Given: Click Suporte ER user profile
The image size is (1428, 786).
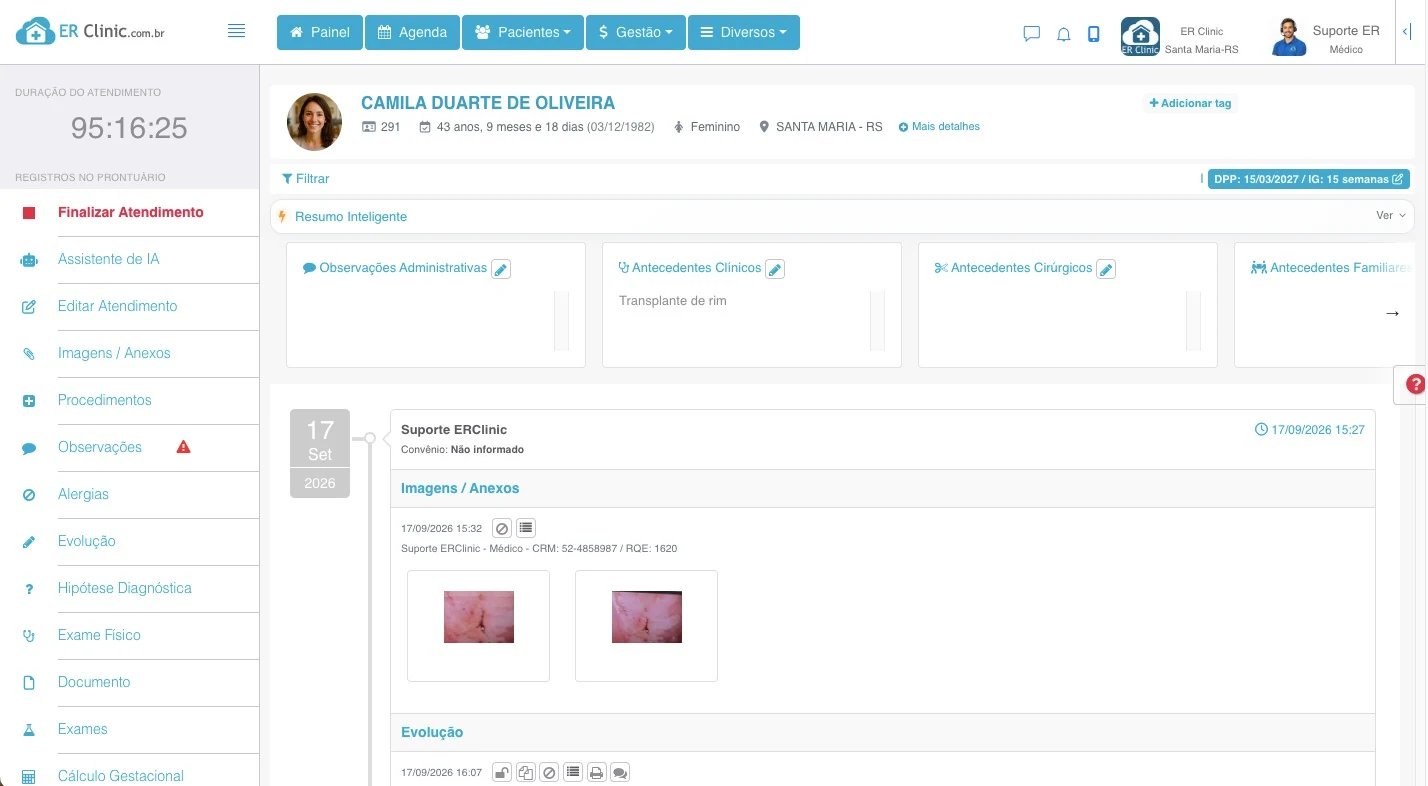Looking at the screenshot, I should click(x=1327, y=37).
